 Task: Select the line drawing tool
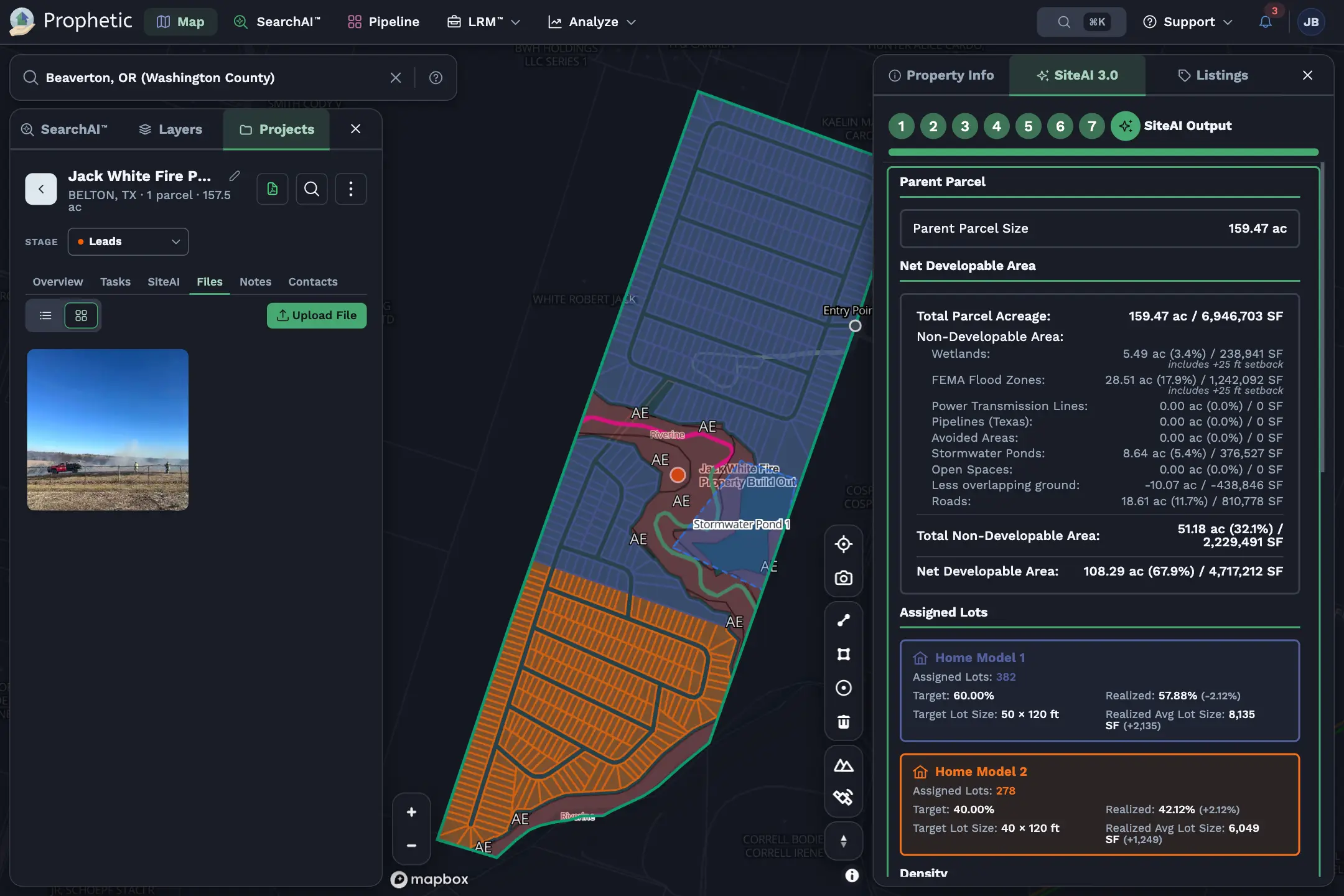click(844, 620)
